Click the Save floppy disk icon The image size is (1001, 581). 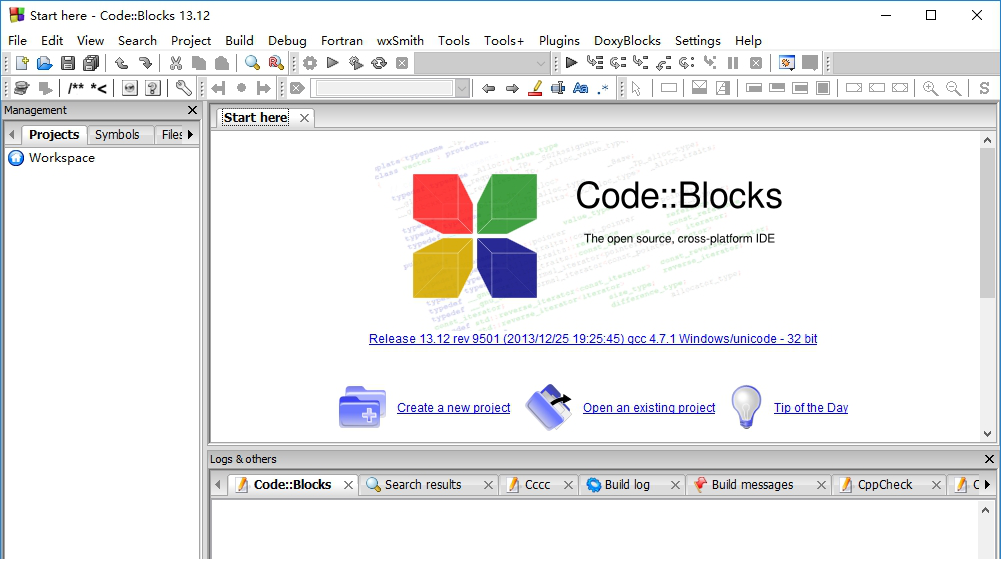pos(68,63)
